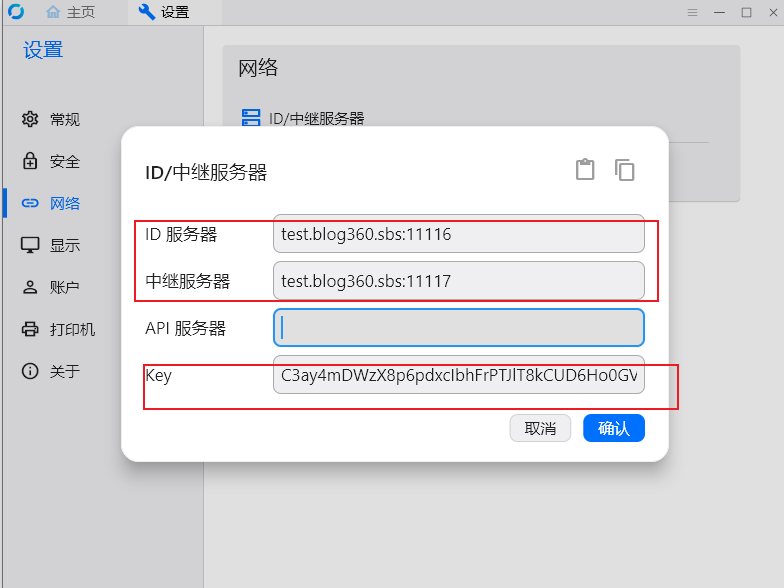Click the 确认 confirm button

click(614, 428)
